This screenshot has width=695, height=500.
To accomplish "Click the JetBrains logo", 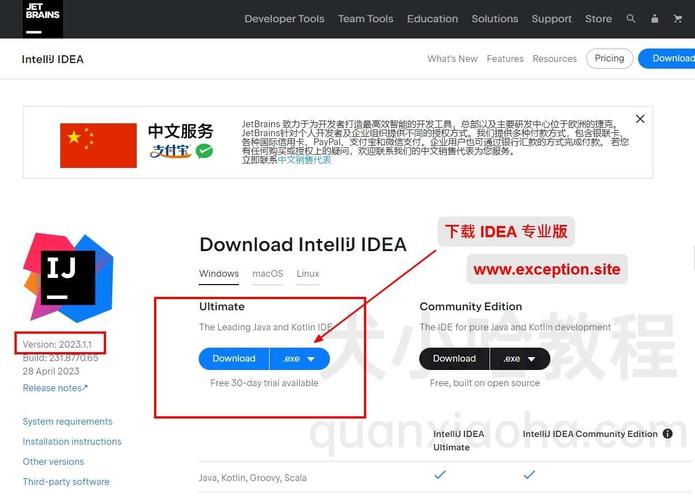I will 43,19.
